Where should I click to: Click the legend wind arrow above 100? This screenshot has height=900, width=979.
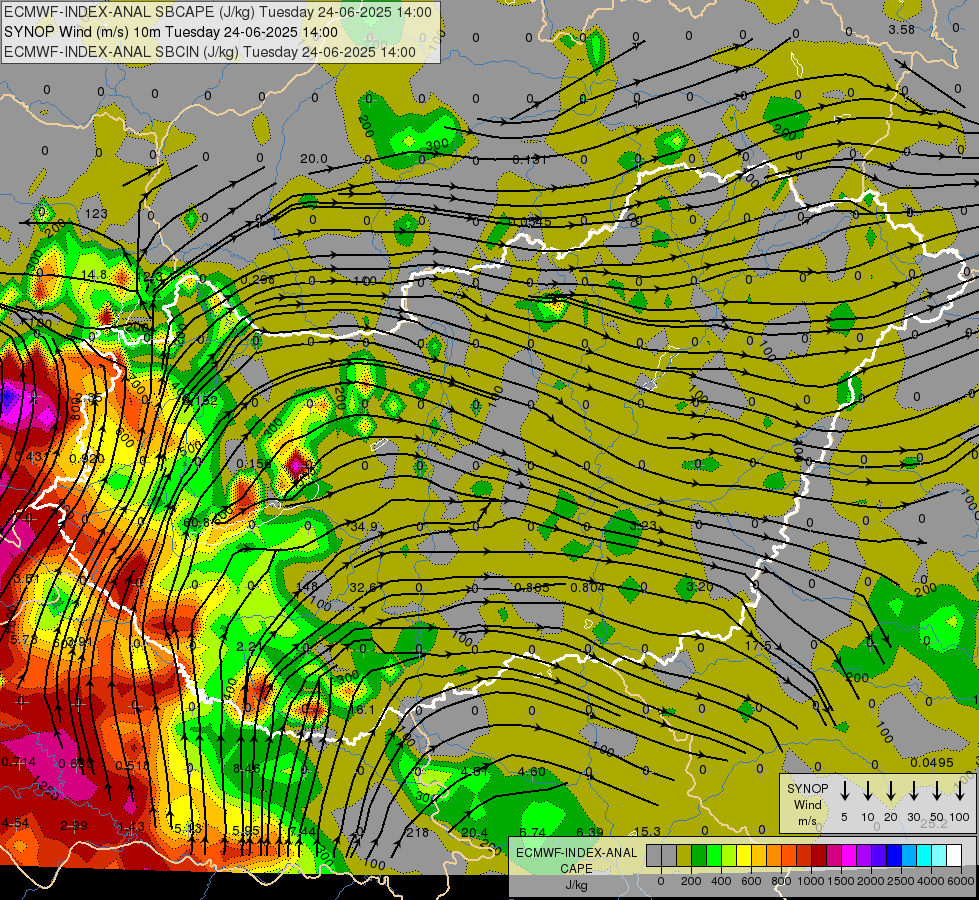point(960,790)
